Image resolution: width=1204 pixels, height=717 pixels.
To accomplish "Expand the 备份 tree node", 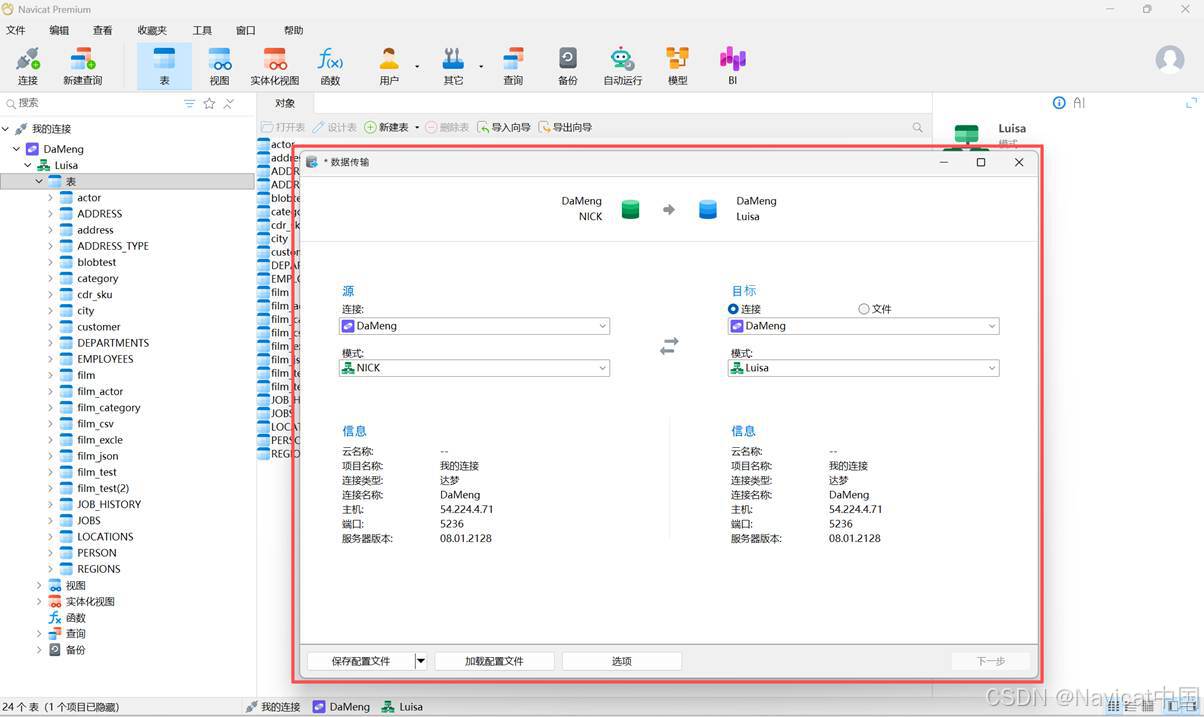I will click(39, 650).
